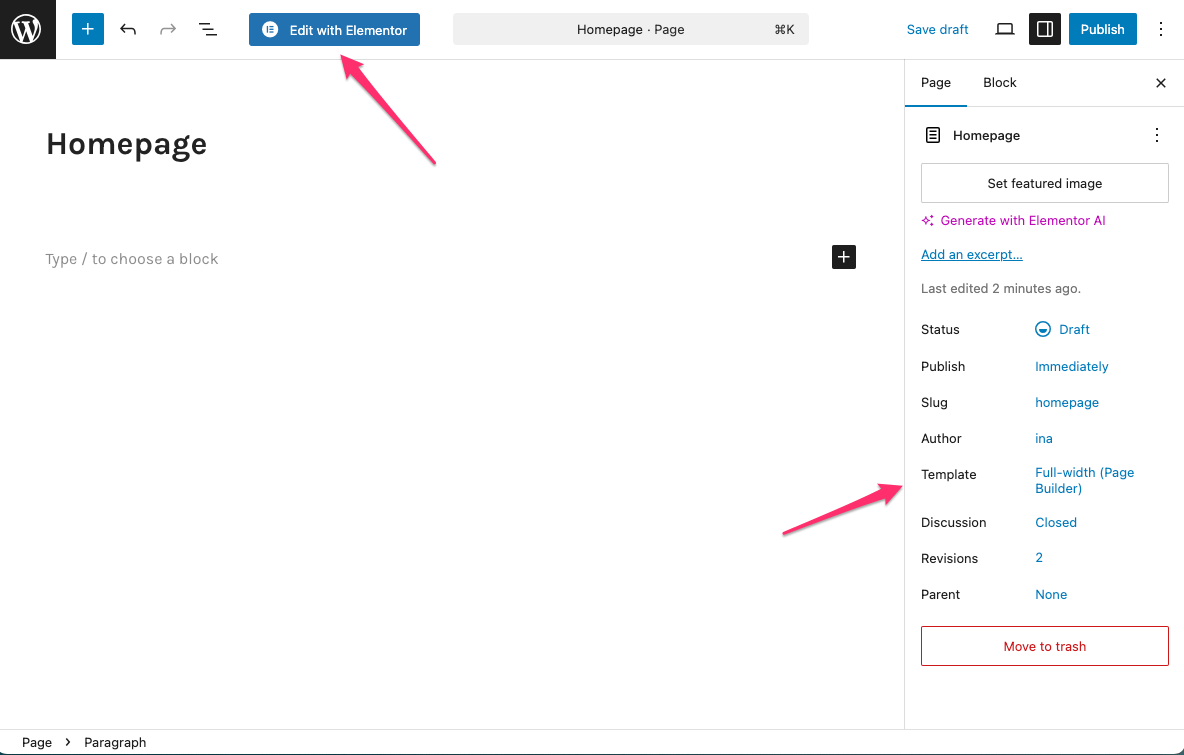Open the document overview list icon

pyautogui.click(x=208, y=30)
